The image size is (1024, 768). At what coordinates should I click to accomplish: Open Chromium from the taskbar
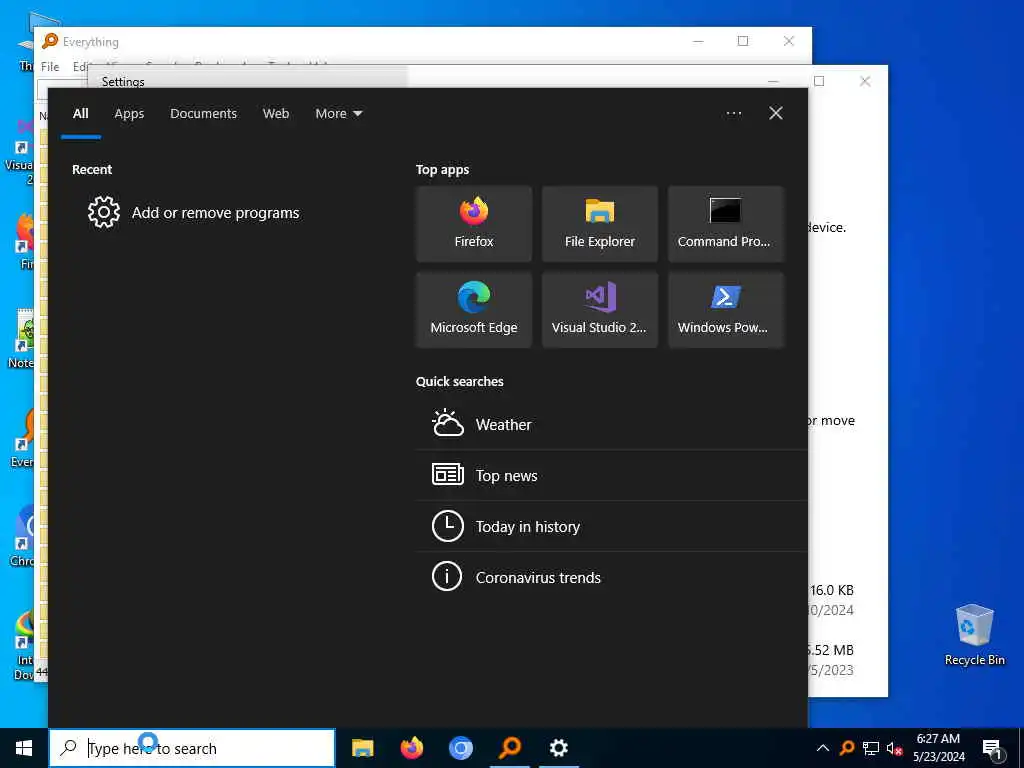click(460, 748)
